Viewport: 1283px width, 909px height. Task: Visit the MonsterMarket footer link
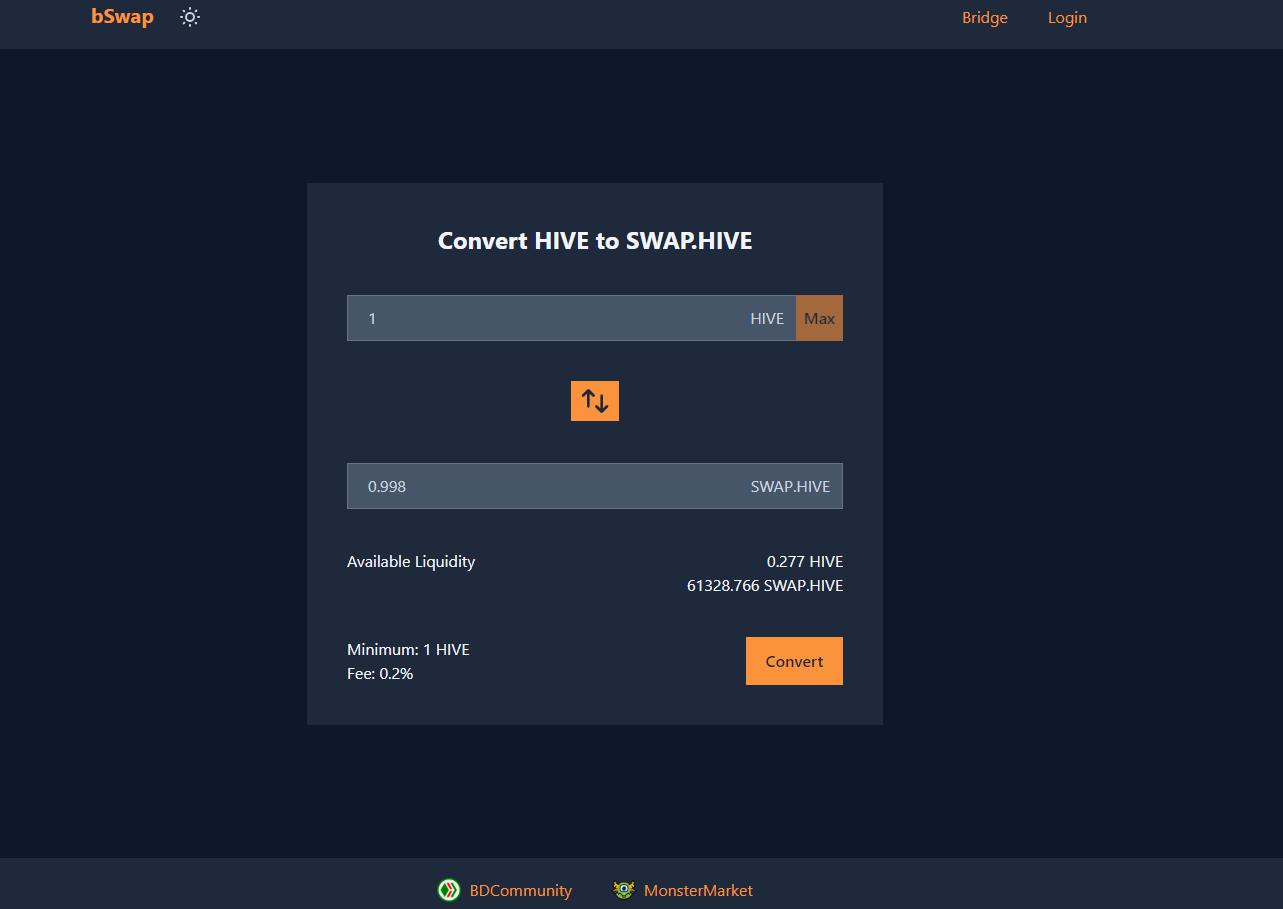point(698,890)
